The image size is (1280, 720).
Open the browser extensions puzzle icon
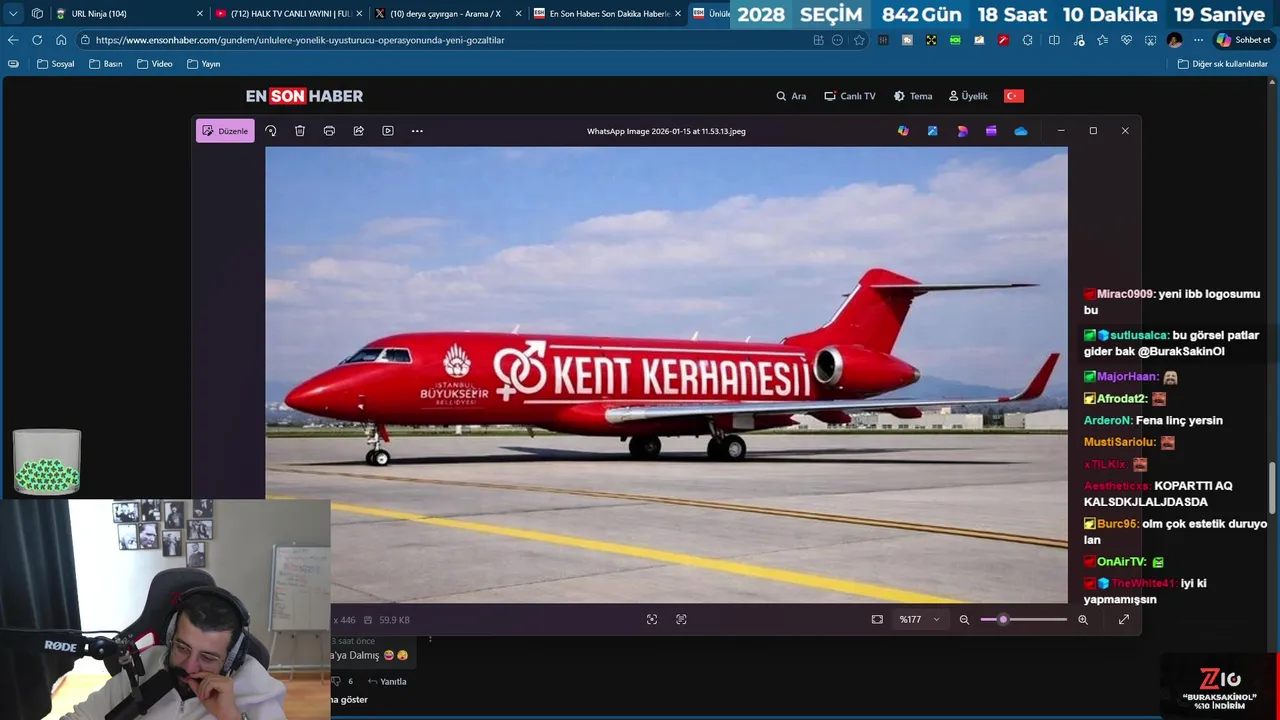pos(1028,40)
